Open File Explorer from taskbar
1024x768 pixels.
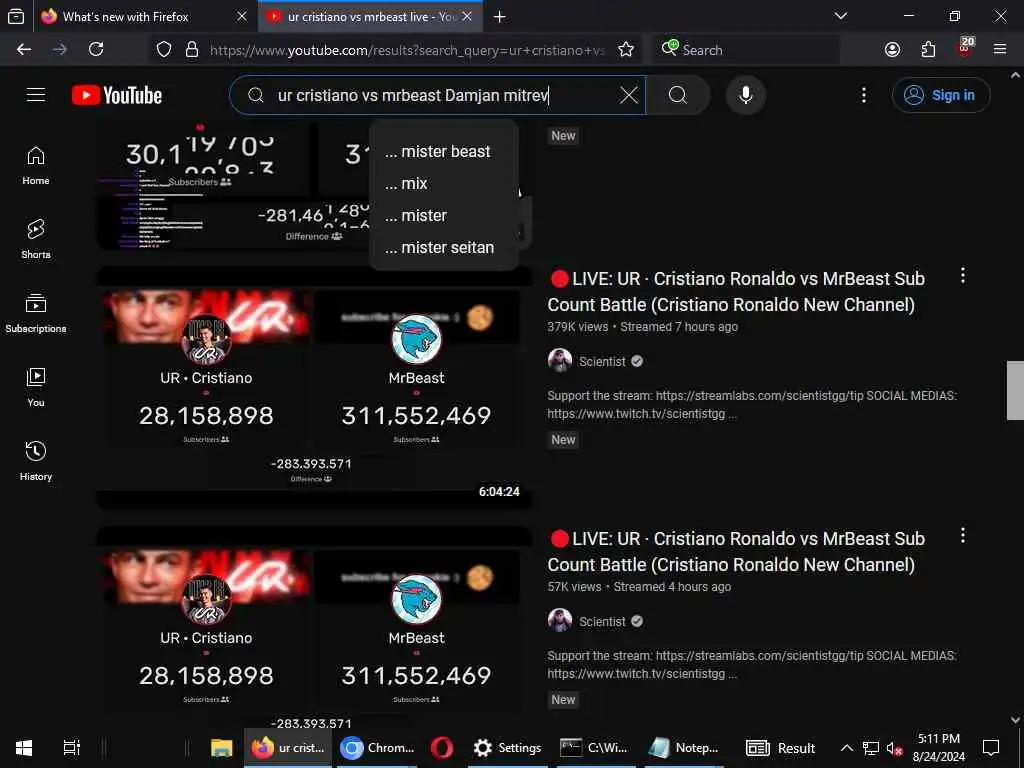coord(221,748)
